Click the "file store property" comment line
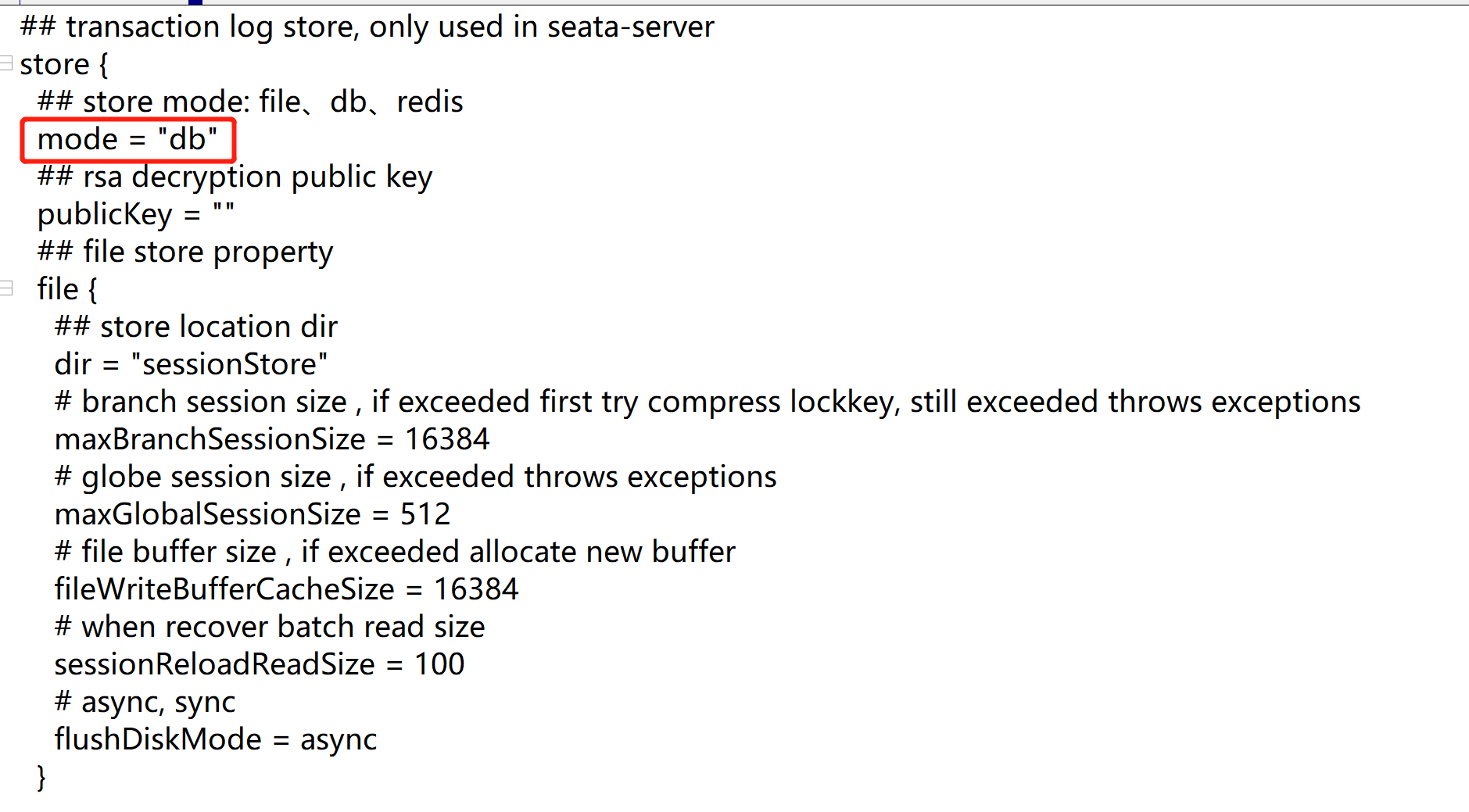 (x=185, y=252)
